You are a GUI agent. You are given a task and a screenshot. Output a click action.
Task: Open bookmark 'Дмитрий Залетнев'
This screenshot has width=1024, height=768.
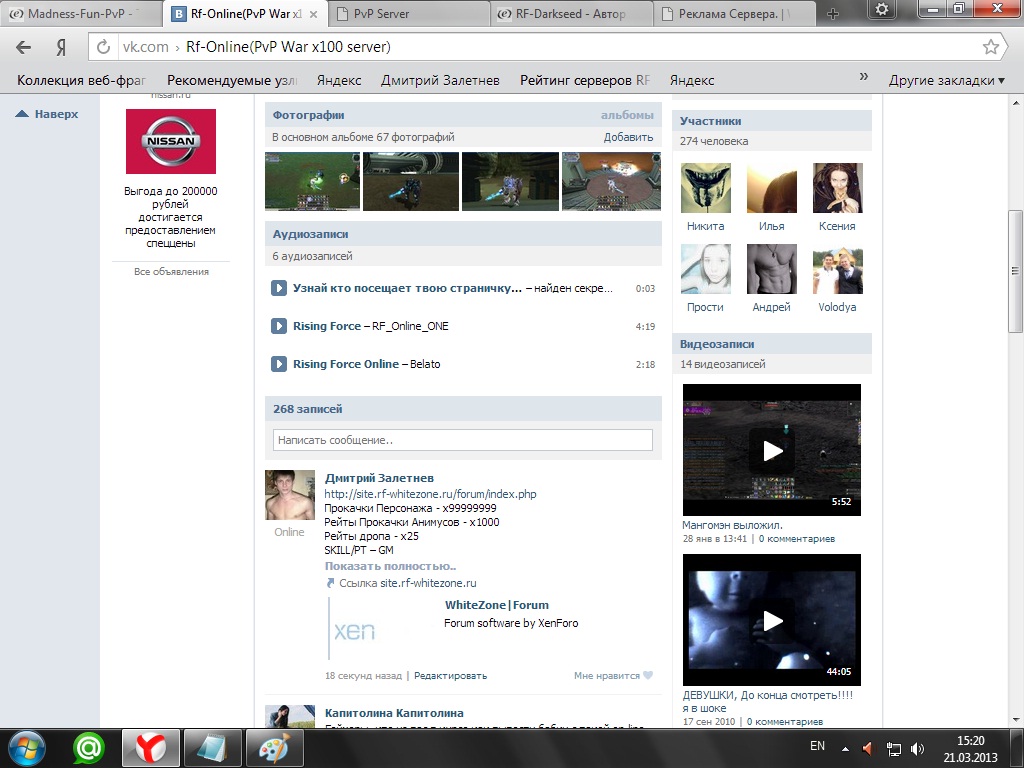click(440, 80)
